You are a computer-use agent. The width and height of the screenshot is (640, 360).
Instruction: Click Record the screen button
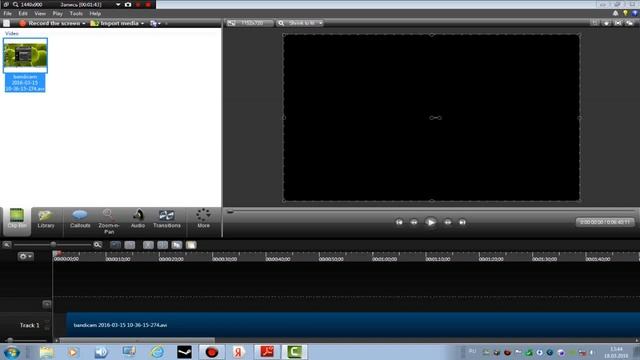[x=50, y=23]
